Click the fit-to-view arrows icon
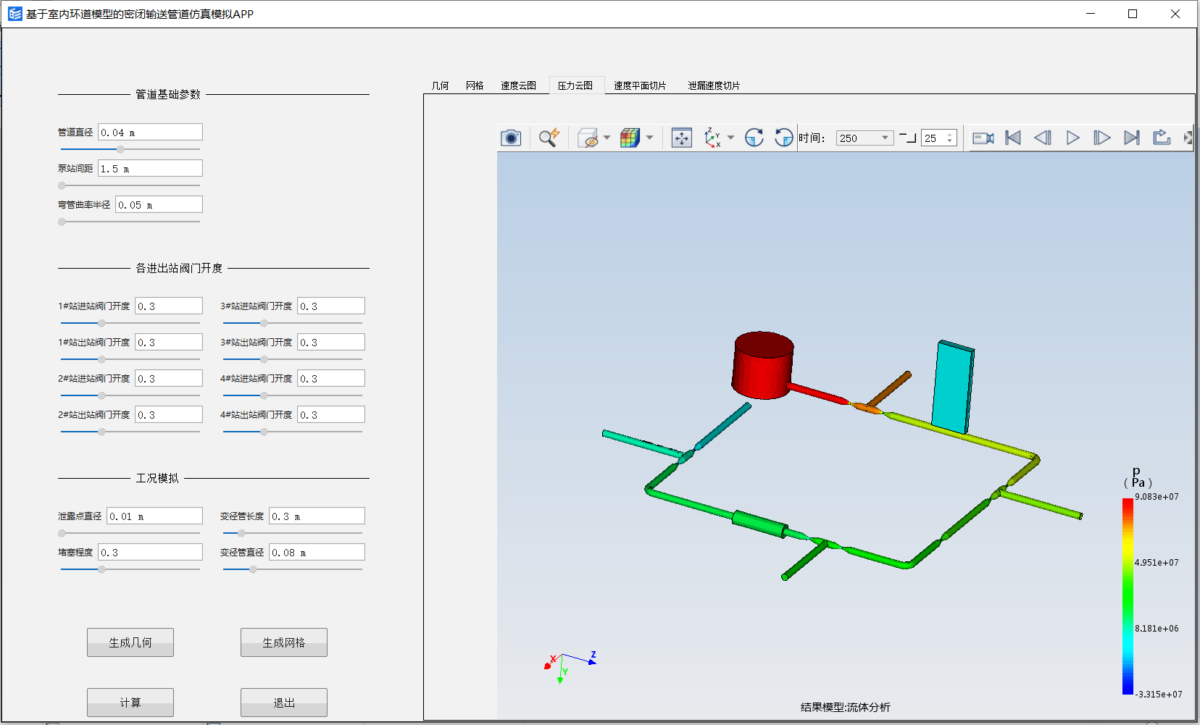This screenshot has height=725, width=1200. [x=681, y=138]
